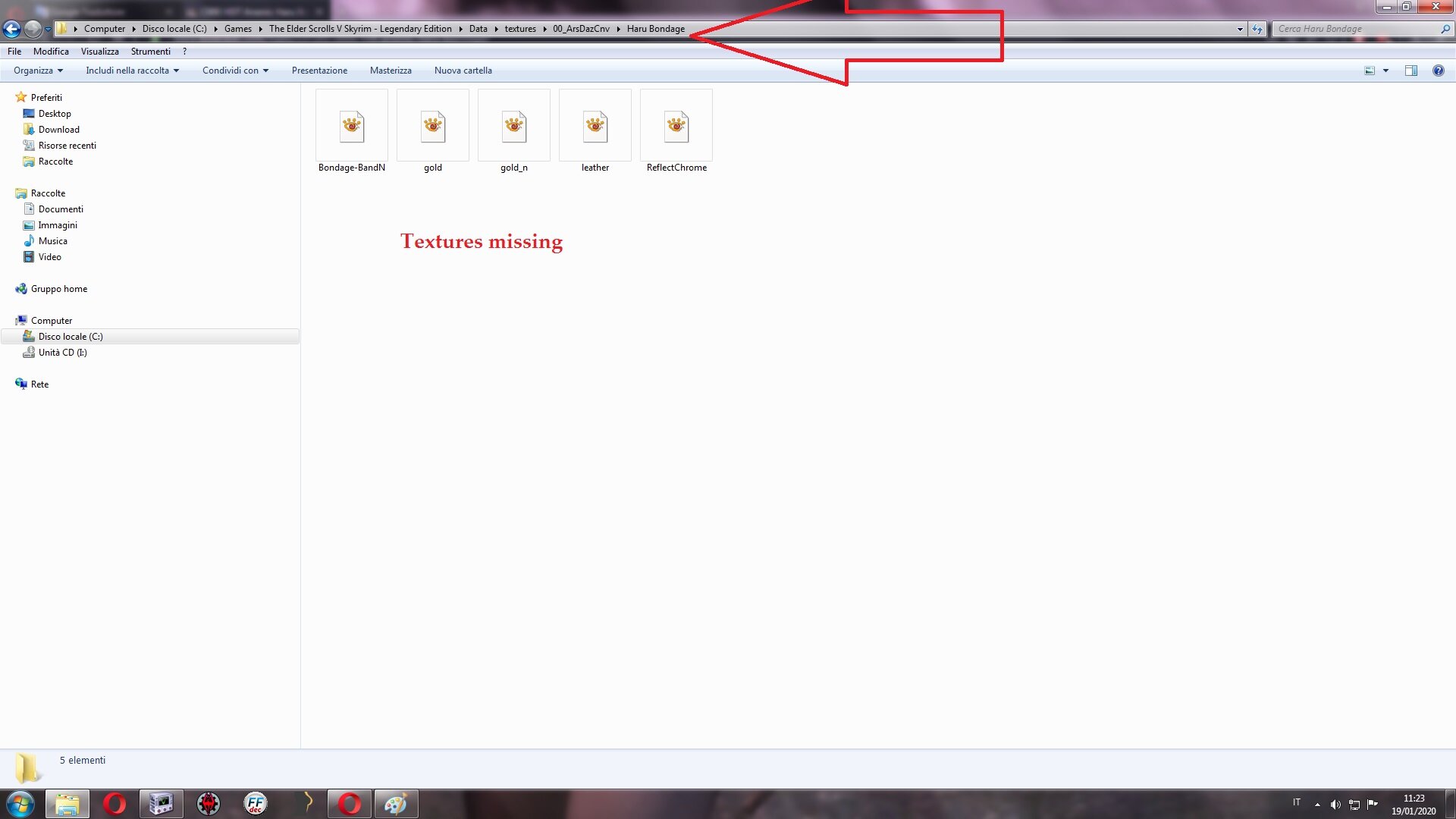Viewport: 1456px width, 819px height.
Task: Click the search magnifier icon
Action: [x=1445, y=29]
